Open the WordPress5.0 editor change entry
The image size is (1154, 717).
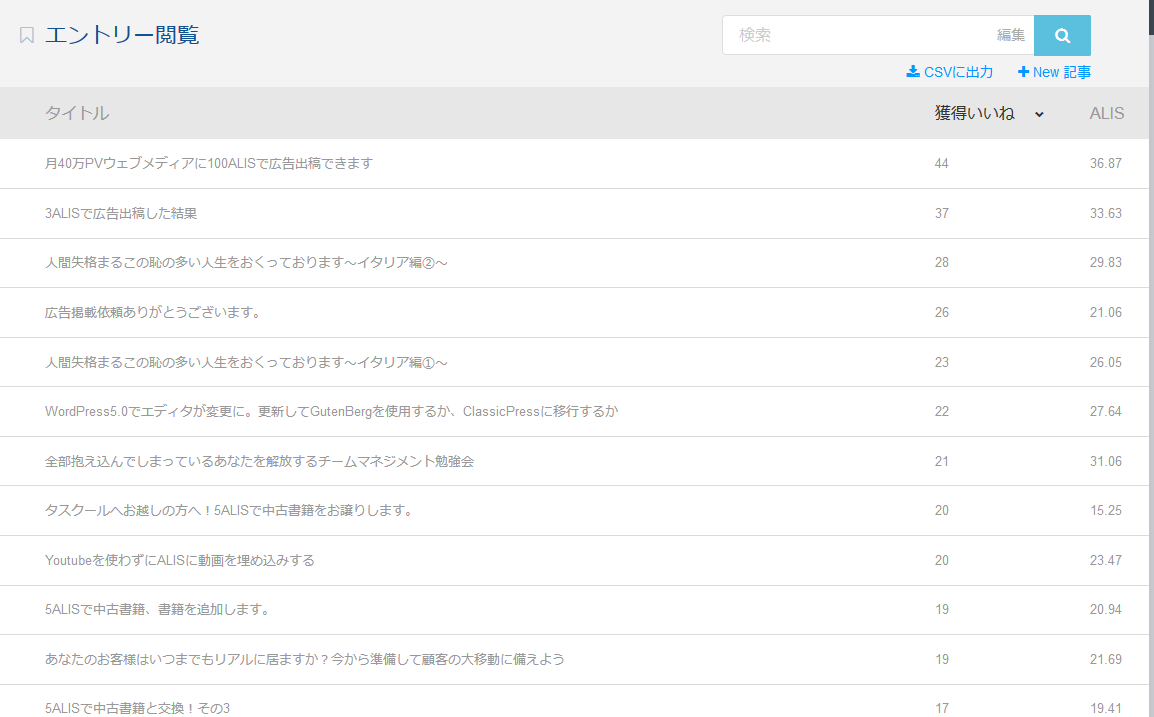(331, 411)
